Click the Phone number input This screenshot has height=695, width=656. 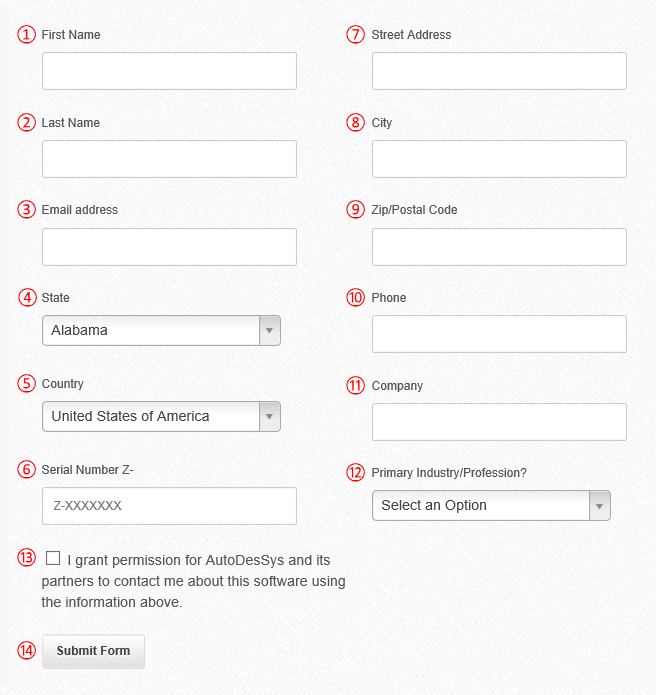pyautogui.click(x=499, y=334)
